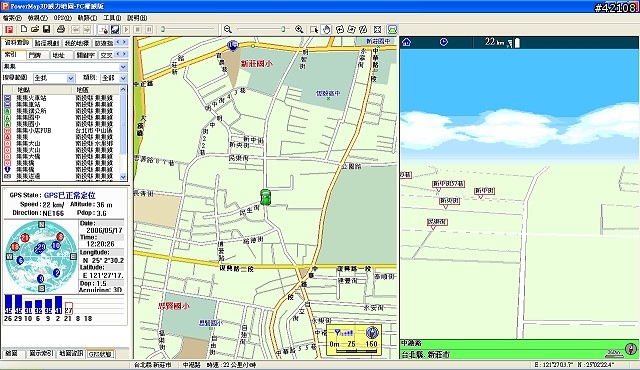The image size is (640, 370).
Task: Click results list scroll up arrow
Action: point(123,89)
